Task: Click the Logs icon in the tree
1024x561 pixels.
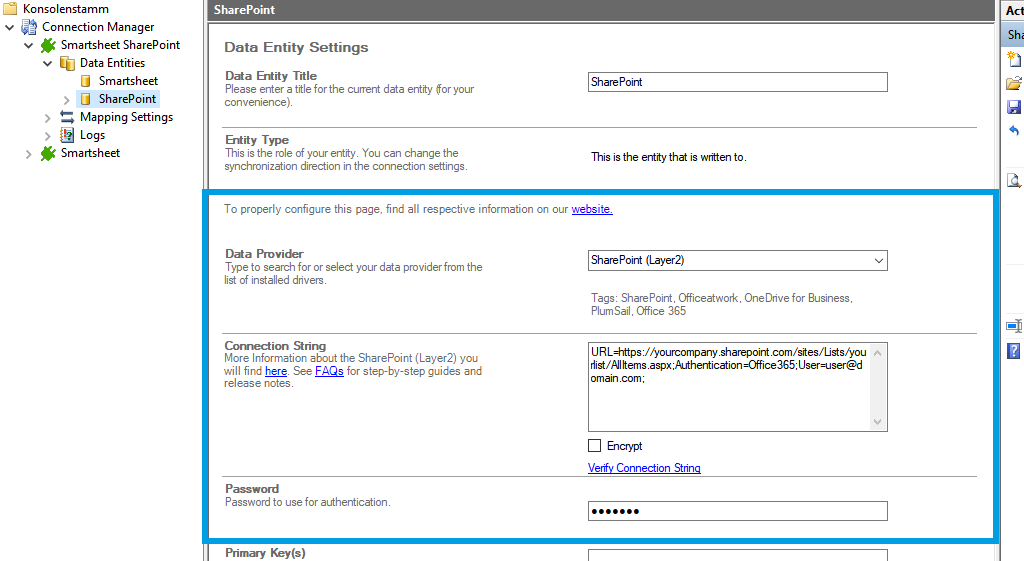Action: pos(67,135)
